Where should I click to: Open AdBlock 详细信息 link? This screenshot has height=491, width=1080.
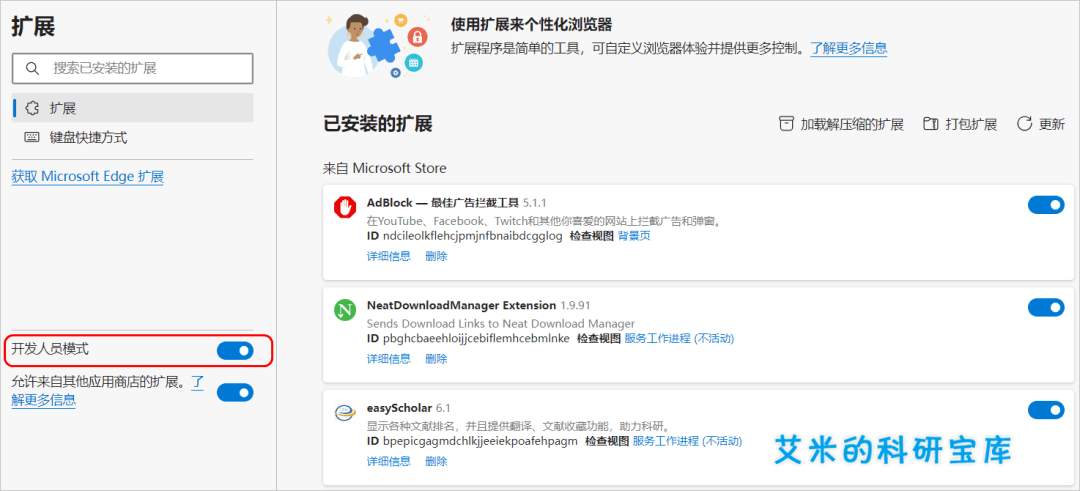[x=388, y=256]
